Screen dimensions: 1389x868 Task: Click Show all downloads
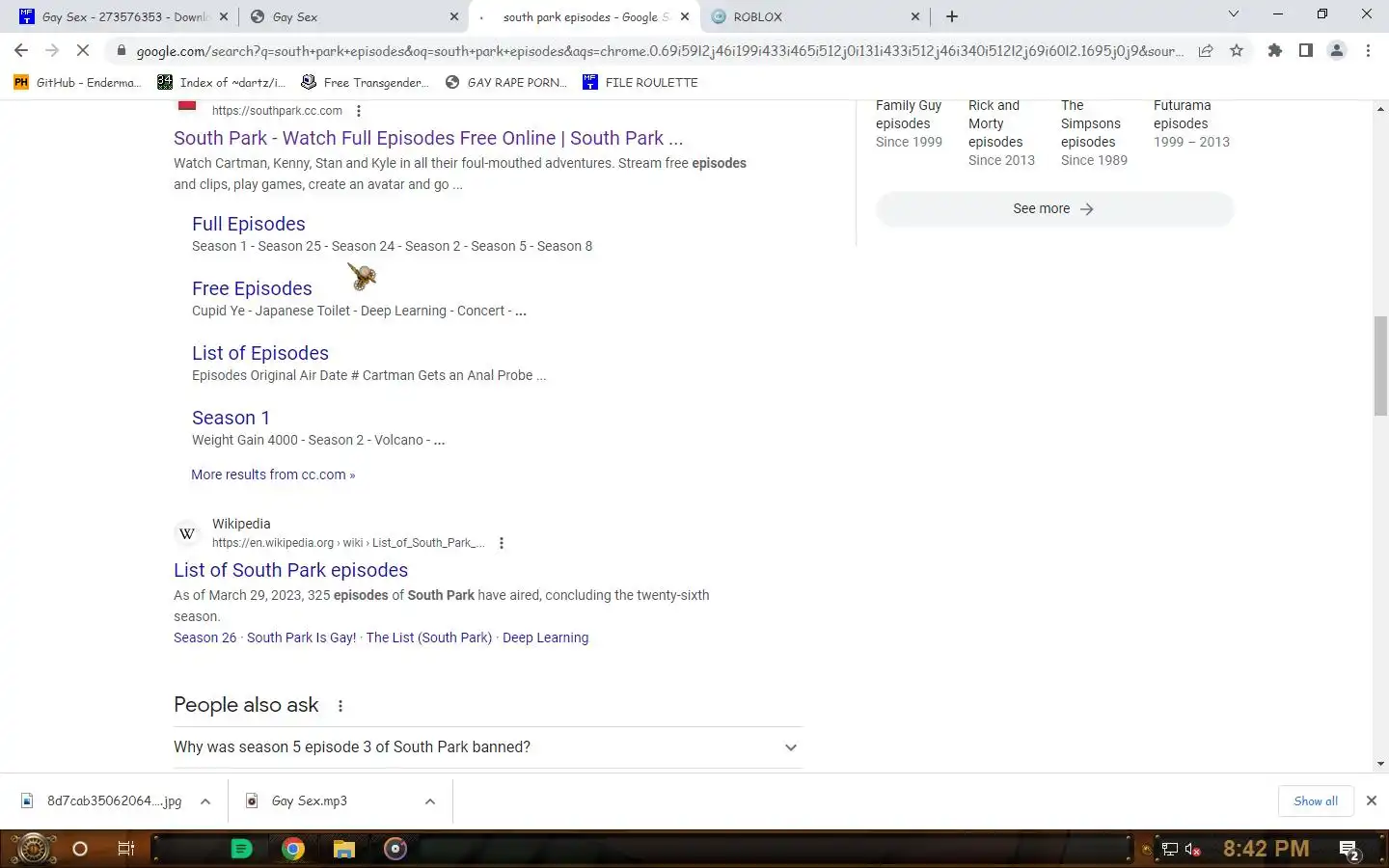tap(1316, 801)
